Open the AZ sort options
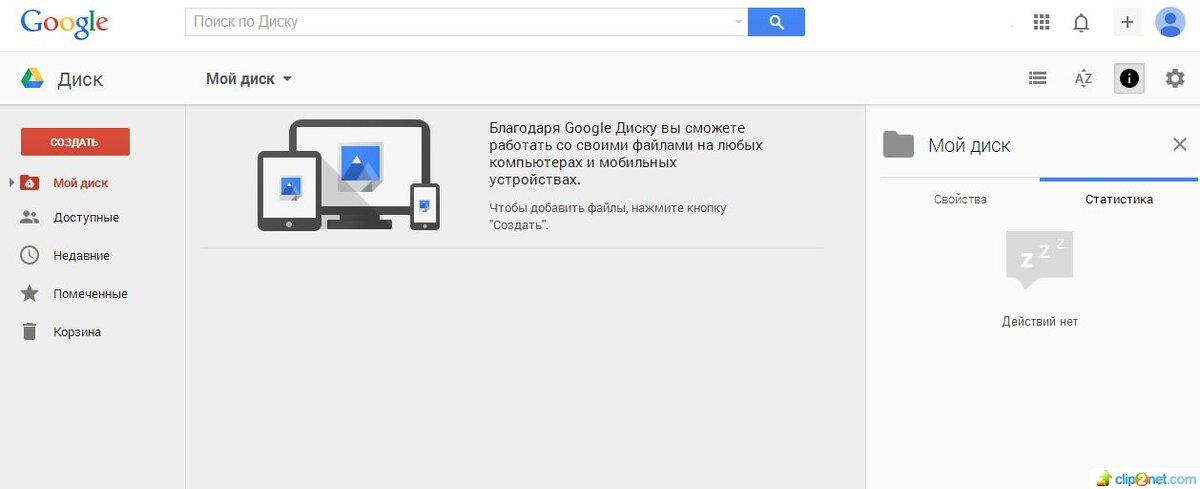 (x=1083, y=78)
